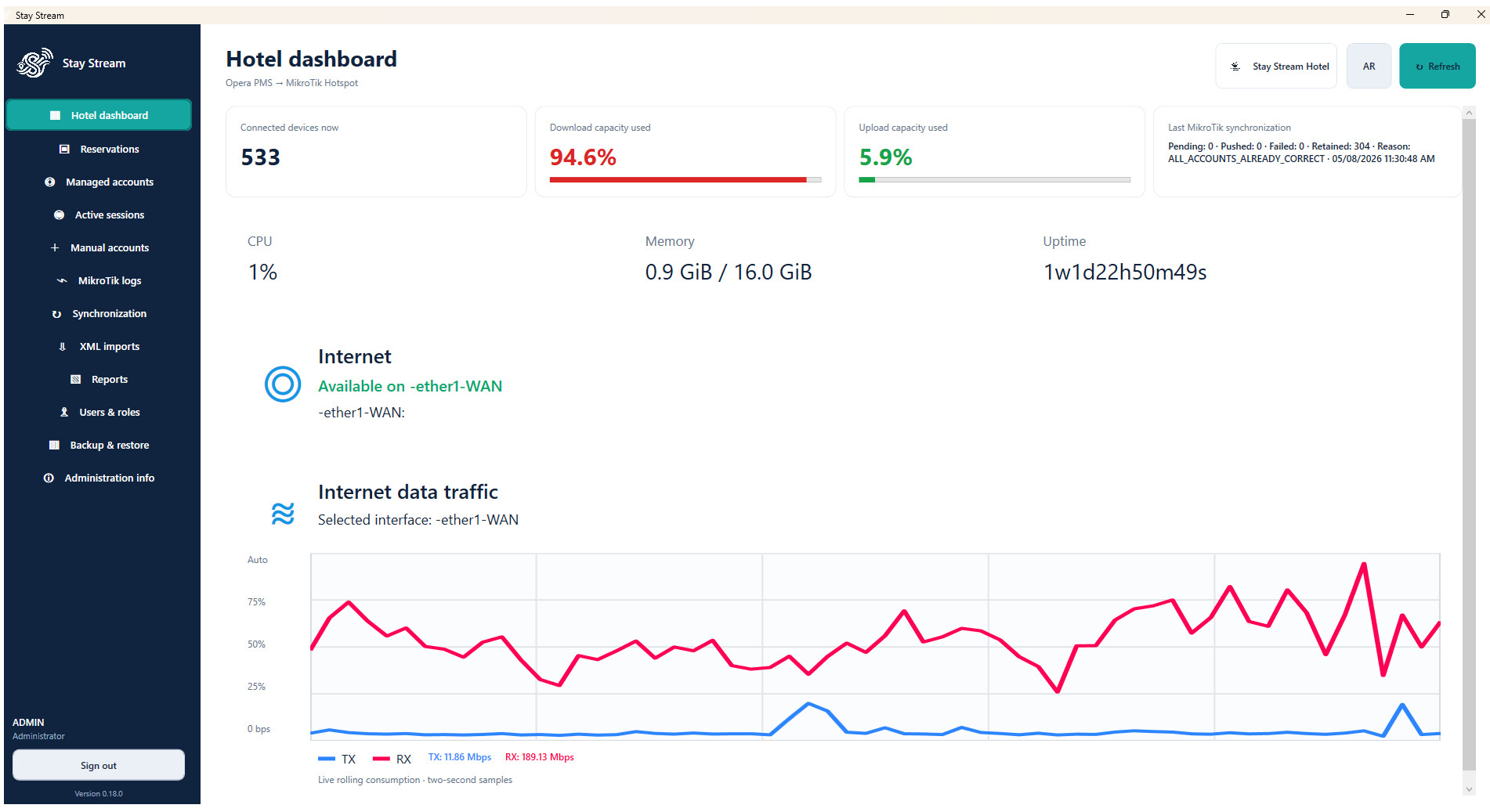Click the XML imports download icon

63,346
